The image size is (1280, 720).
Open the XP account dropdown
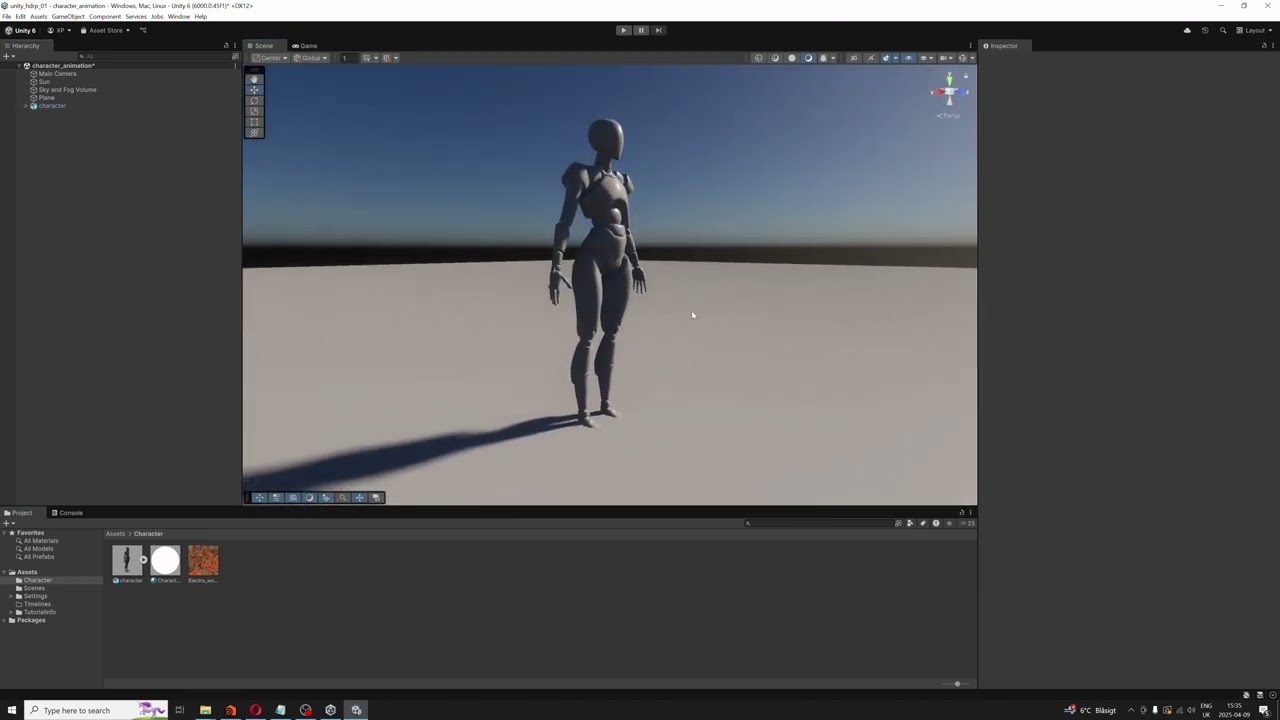click(59, 30)
